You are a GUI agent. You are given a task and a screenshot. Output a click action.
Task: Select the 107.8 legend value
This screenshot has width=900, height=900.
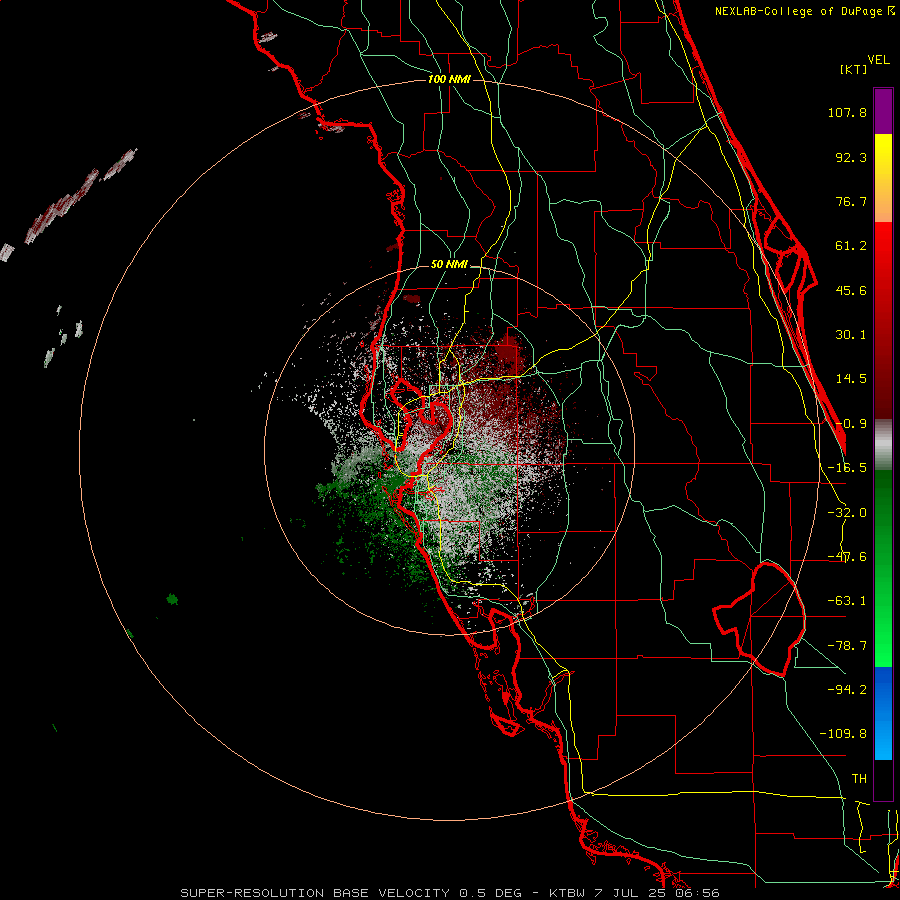coord(847,112)
